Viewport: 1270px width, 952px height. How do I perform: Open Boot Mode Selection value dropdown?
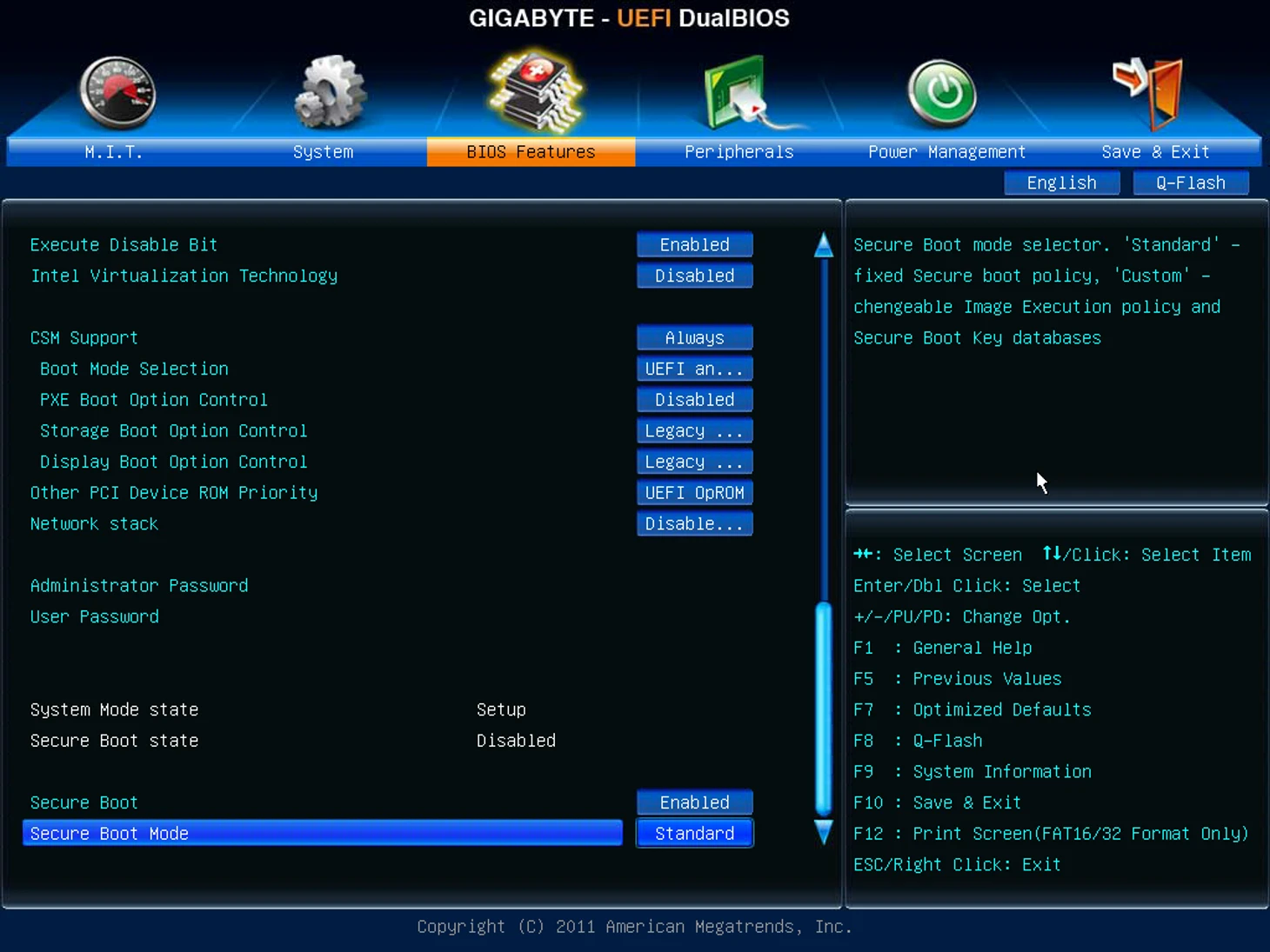pyautogui.click(x=694, y=369)
